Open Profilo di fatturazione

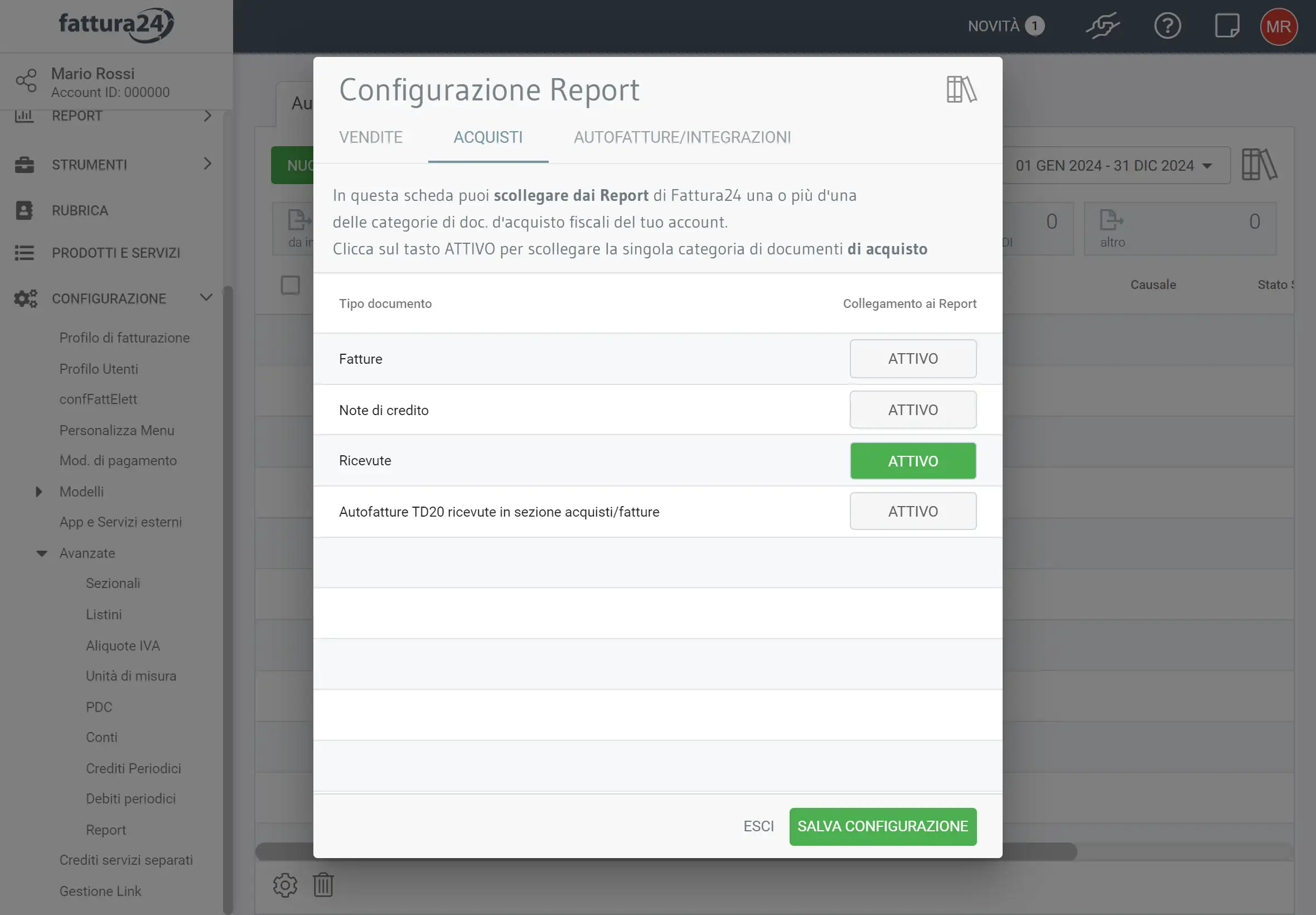pyautogui.click(x=124, y=338)
